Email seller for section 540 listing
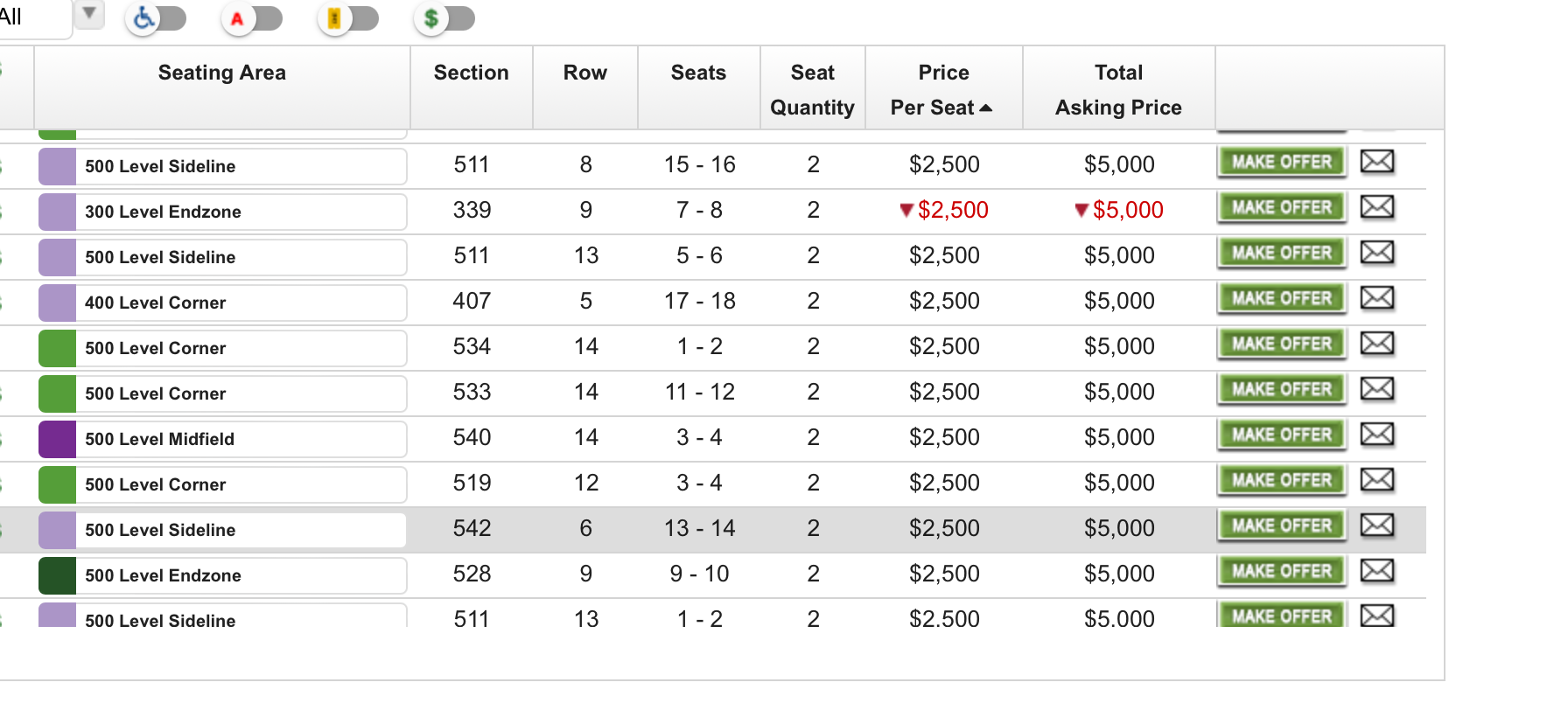This screenshot has height=724, width=1568. click(x=1377, y=435)
